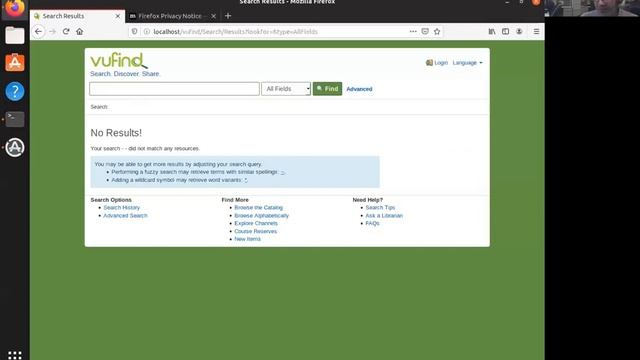This screenshot has width=640, height=360.
Task: Open Search History link
Action: click(122, 207)
